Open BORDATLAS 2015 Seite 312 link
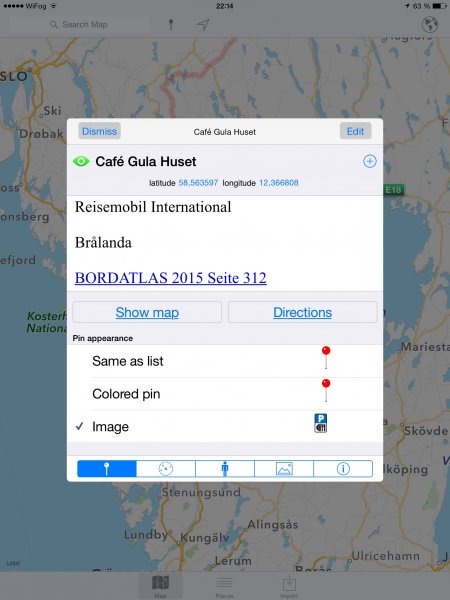The height and width of the screenshot is (600, 450). pos(171,278)
